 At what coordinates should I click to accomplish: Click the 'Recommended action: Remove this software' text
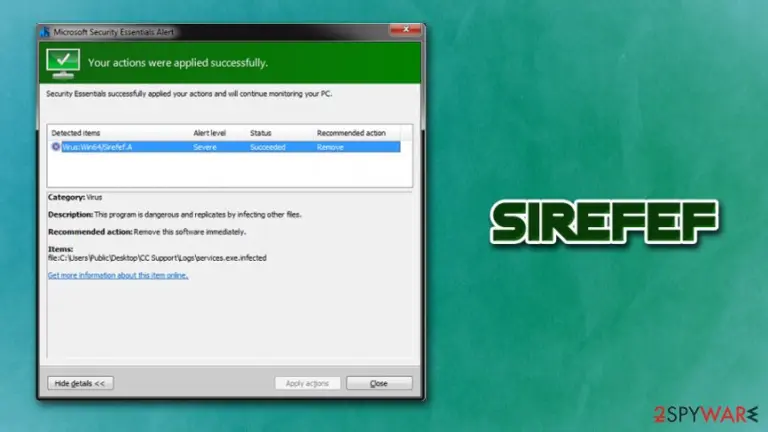147,232
